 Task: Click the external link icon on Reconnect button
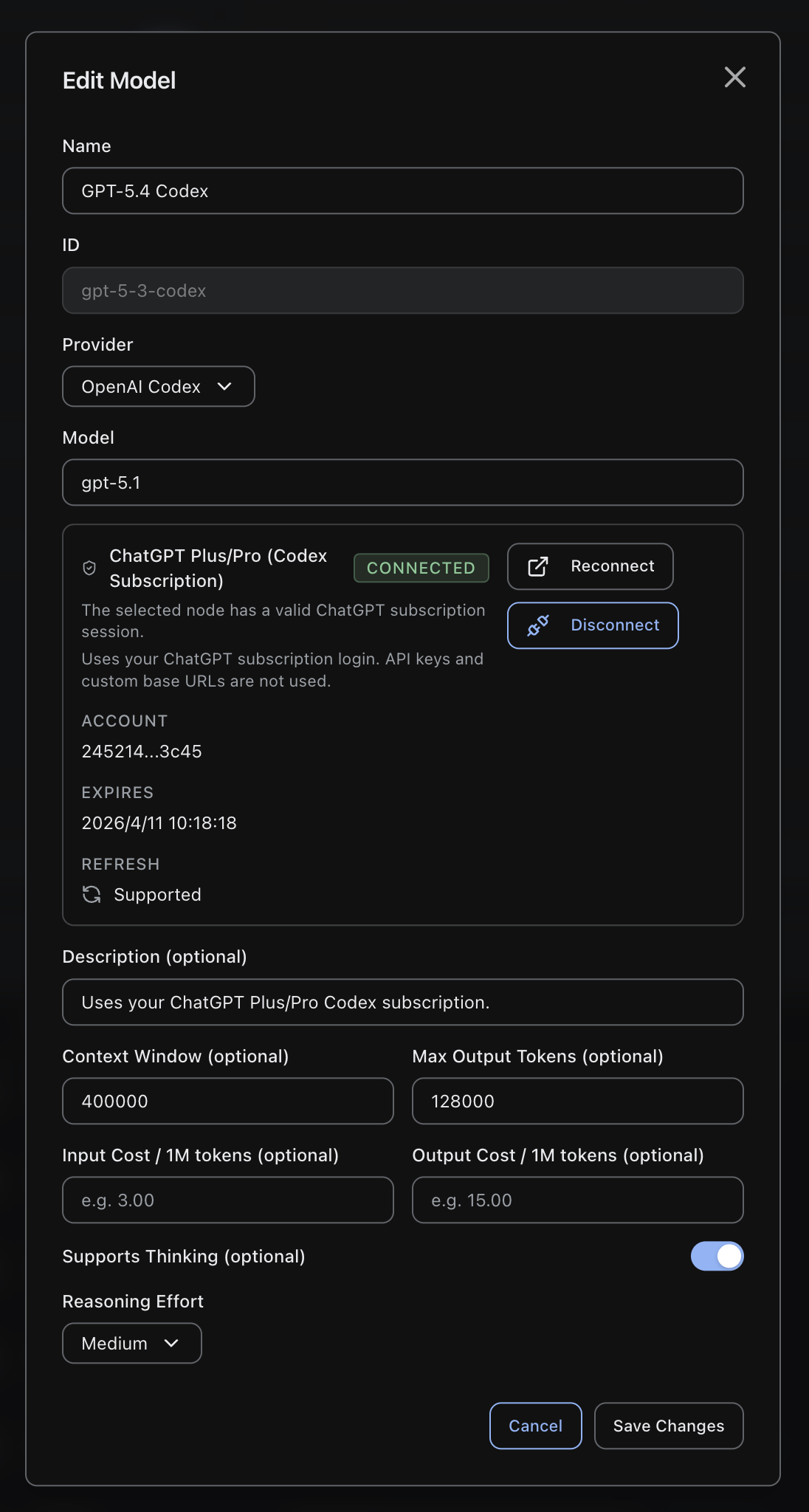tap(538, 567)
